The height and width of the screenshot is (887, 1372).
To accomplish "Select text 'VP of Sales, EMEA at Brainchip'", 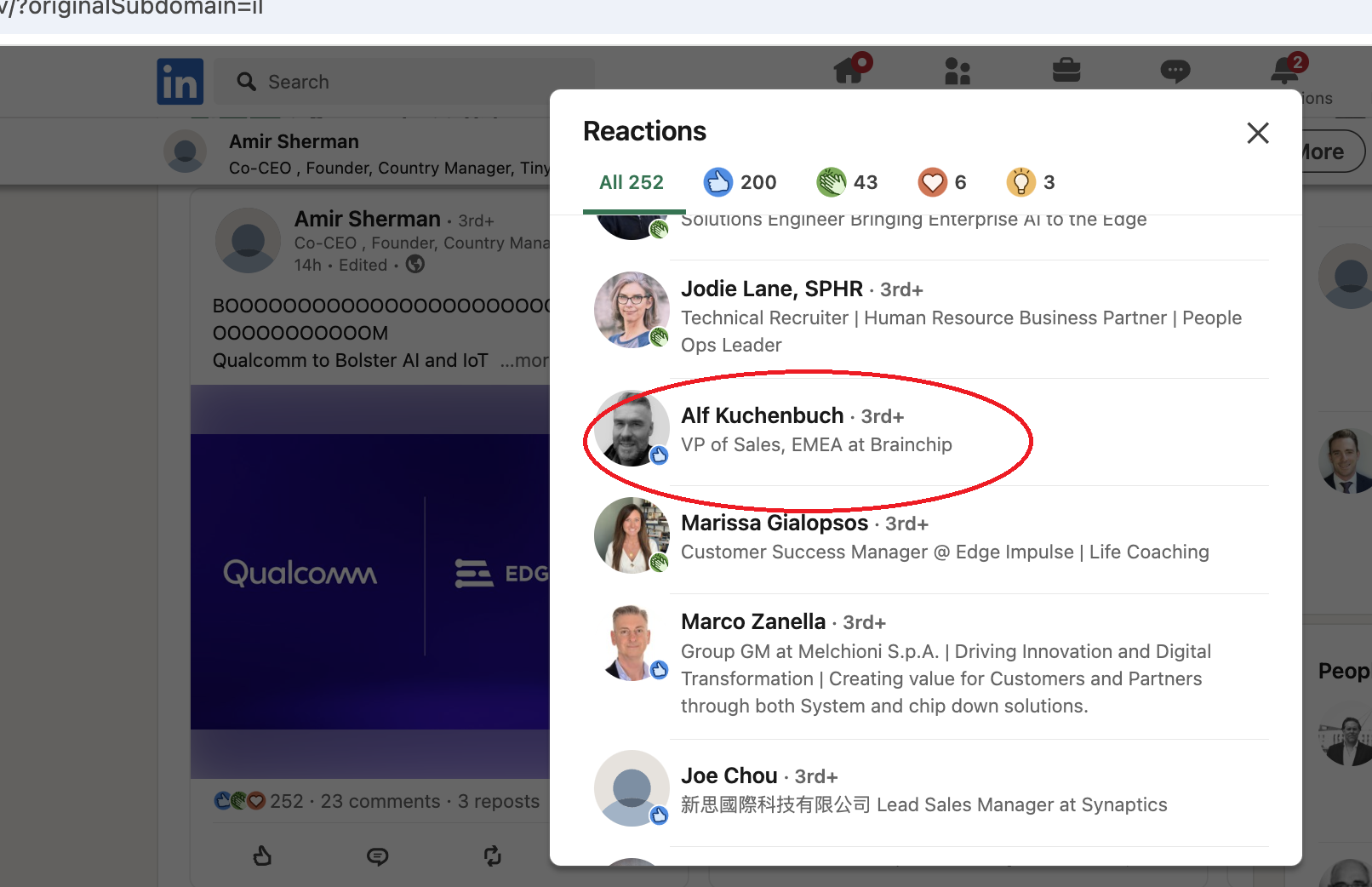I will (x=816, y=444).
